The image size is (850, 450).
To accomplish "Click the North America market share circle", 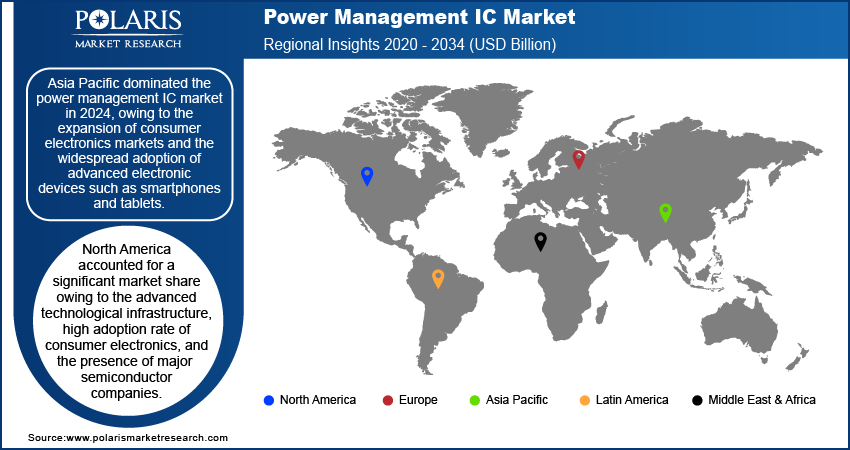I will point(128,324).
